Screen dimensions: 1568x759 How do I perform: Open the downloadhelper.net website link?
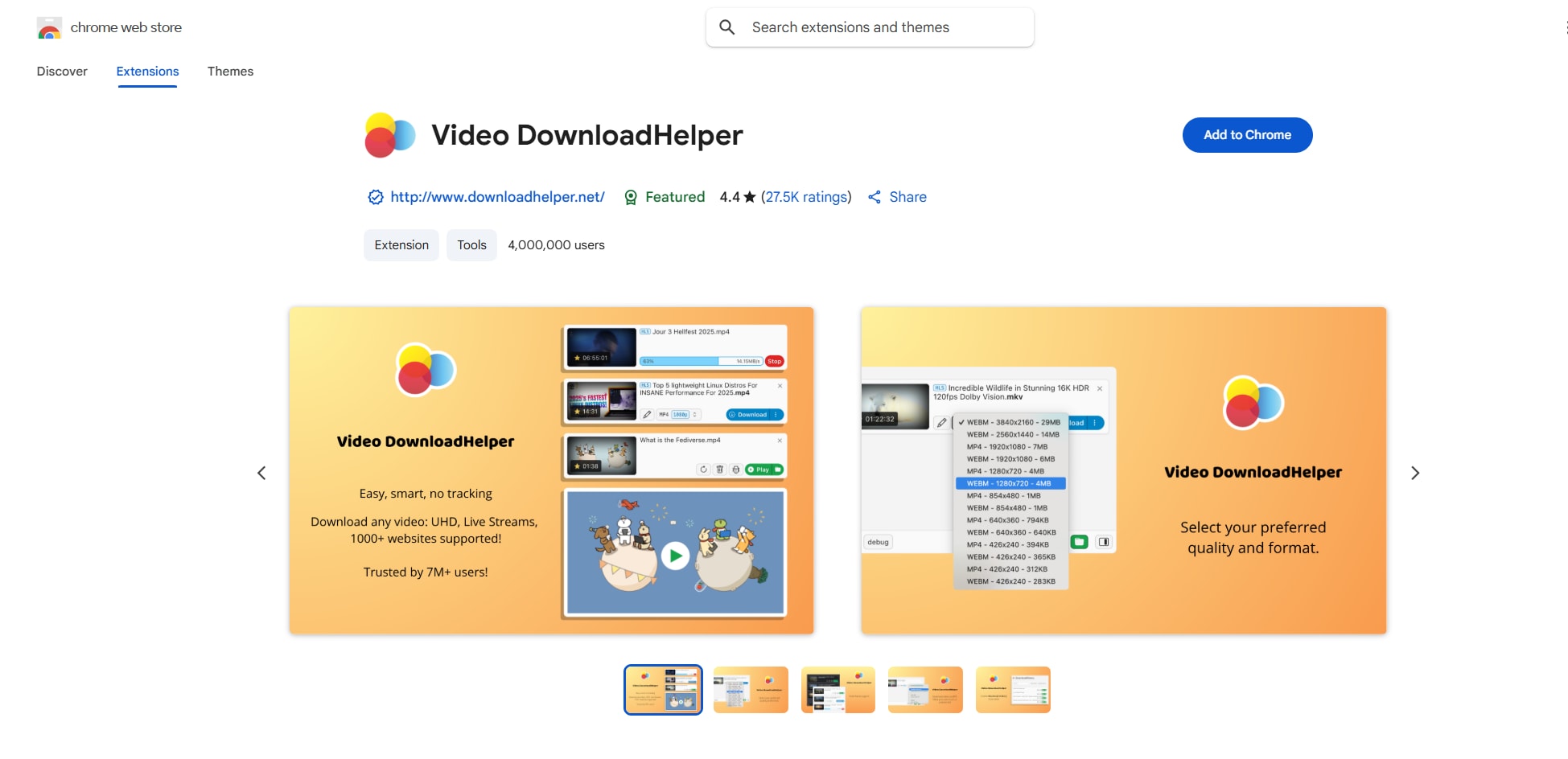click(x=496, y=197)
